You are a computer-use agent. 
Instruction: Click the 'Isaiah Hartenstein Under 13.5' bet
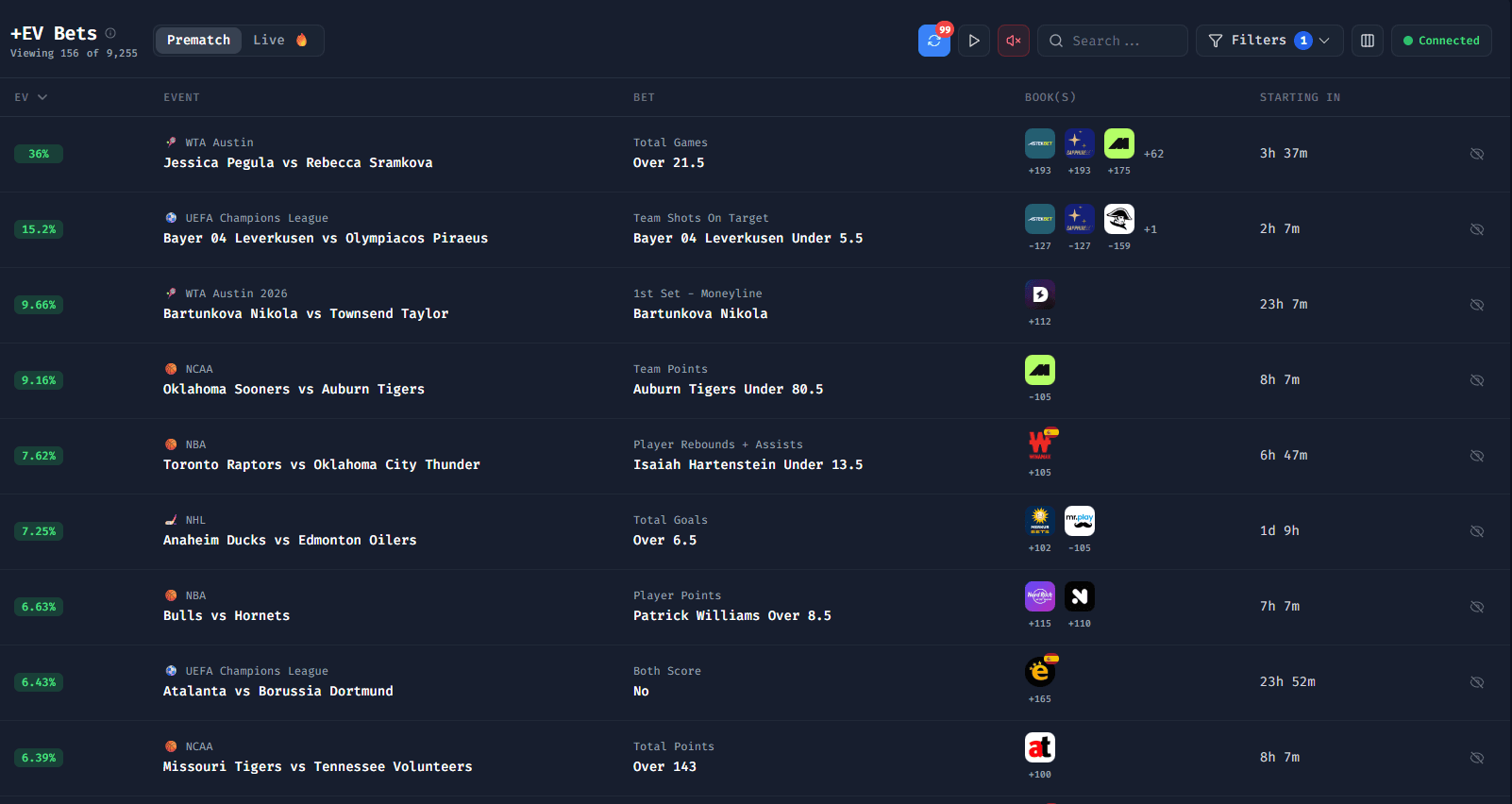tap(748, 464)
